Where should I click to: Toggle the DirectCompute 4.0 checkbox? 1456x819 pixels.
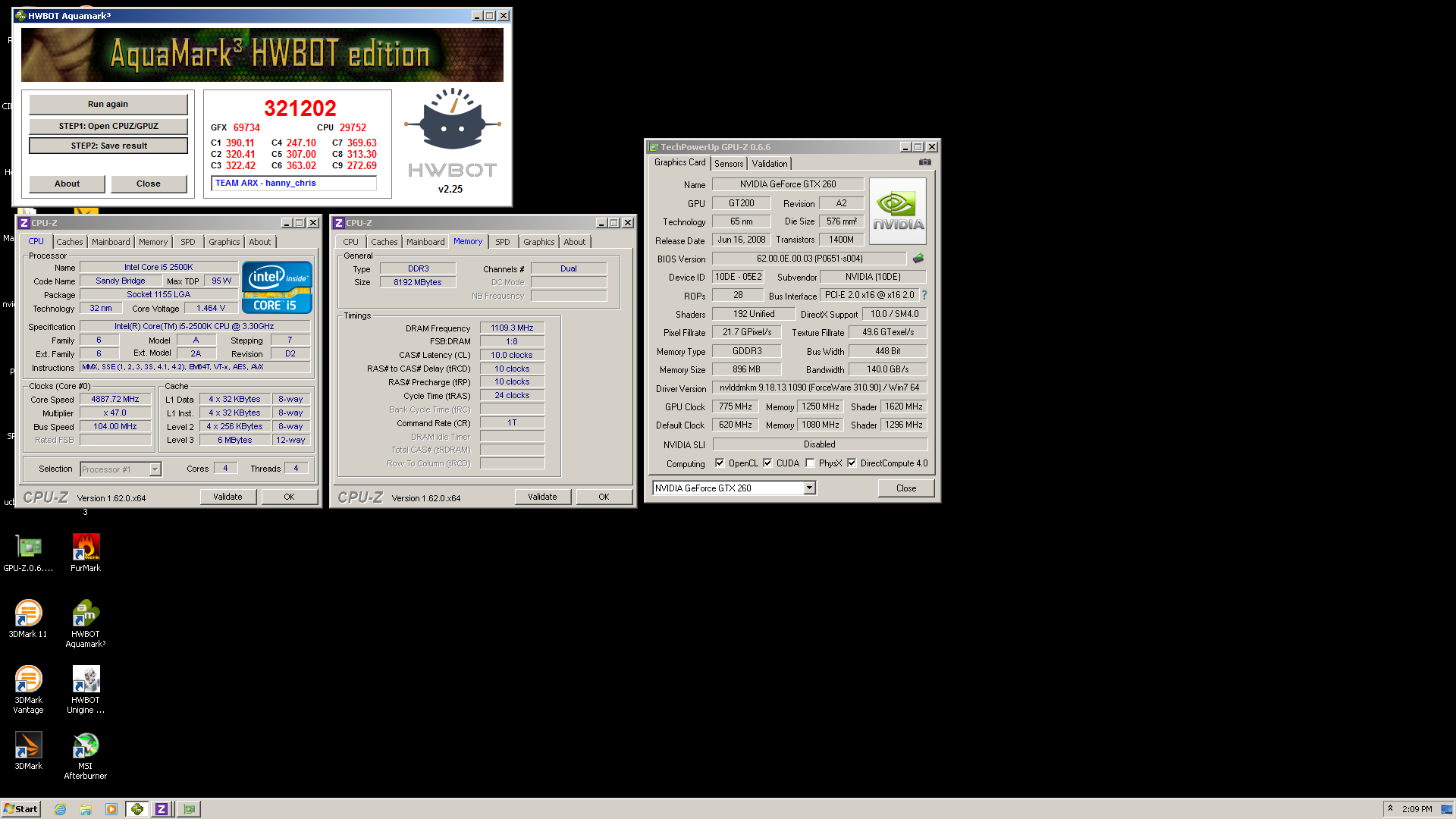(852, 463)
